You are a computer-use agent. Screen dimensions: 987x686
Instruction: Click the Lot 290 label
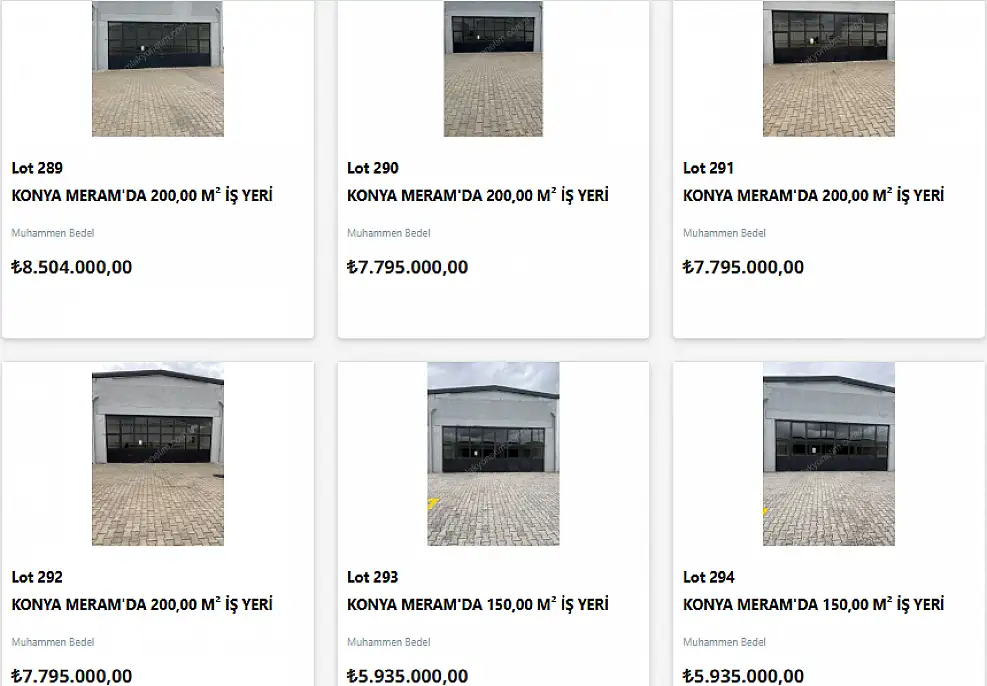(373, 168)
